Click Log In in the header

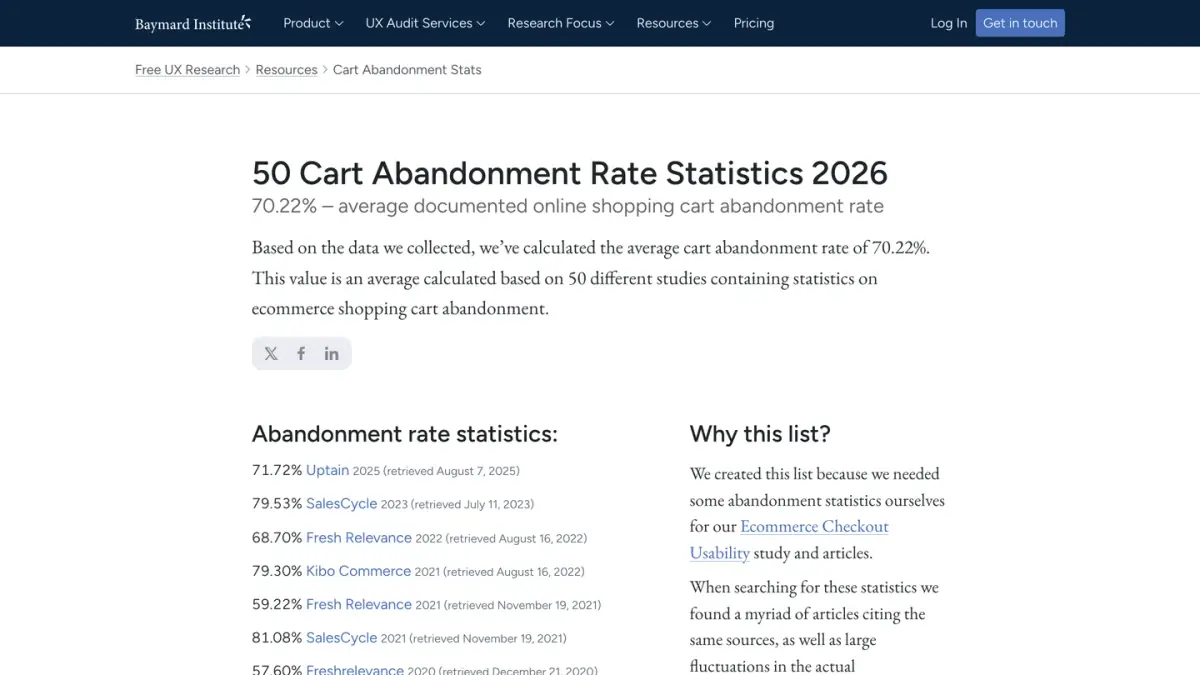pos(949,23)
